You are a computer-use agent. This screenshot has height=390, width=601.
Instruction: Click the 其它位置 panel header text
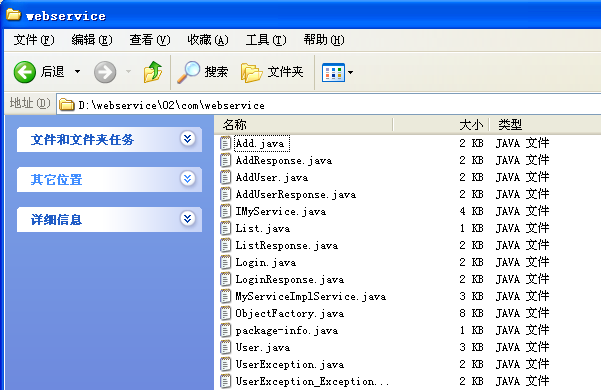click(x=56, y=179)
